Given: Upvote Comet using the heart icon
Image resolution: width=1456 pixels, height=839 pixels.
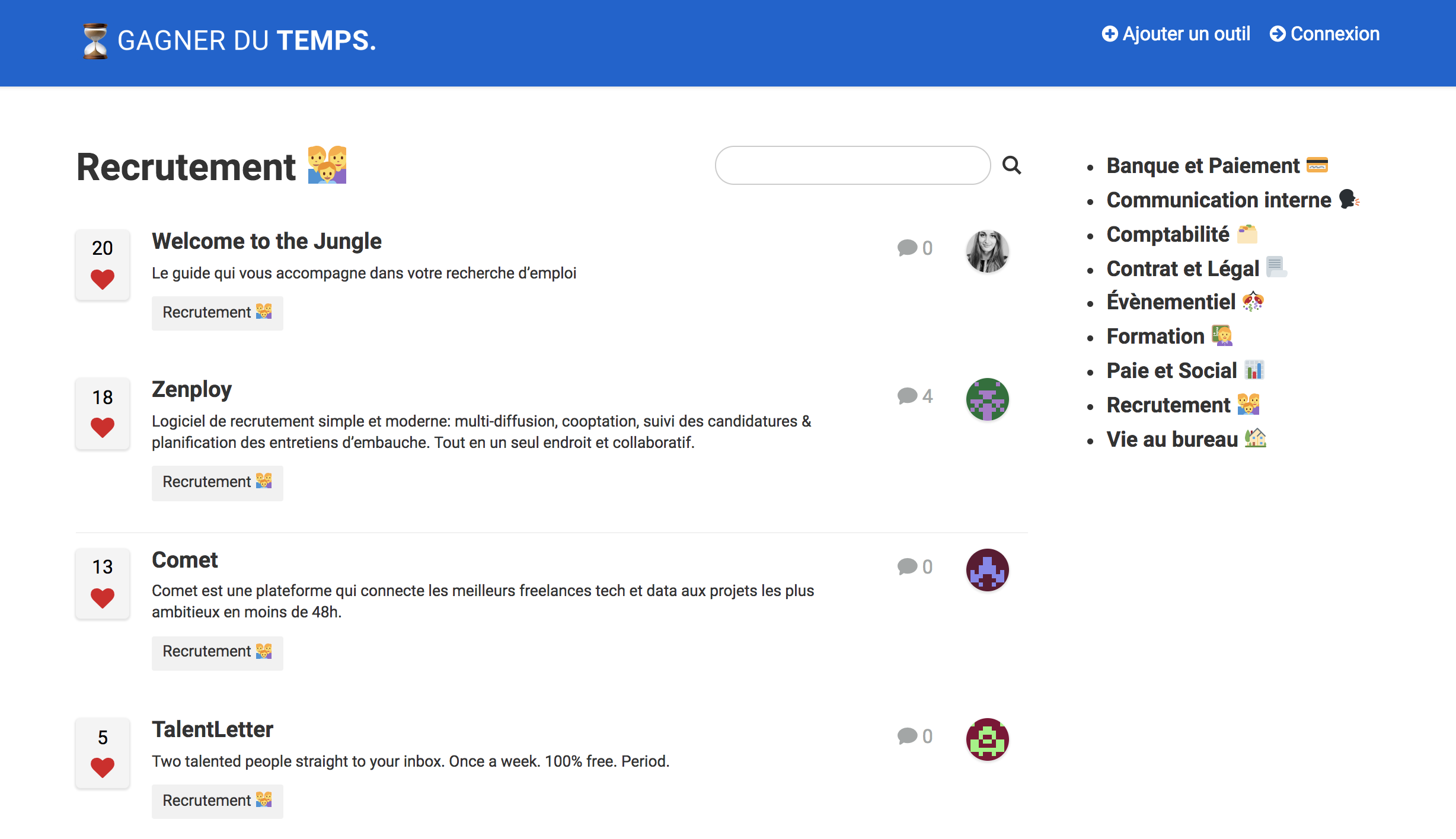Looking at the screenshot, I should (103, 597).
